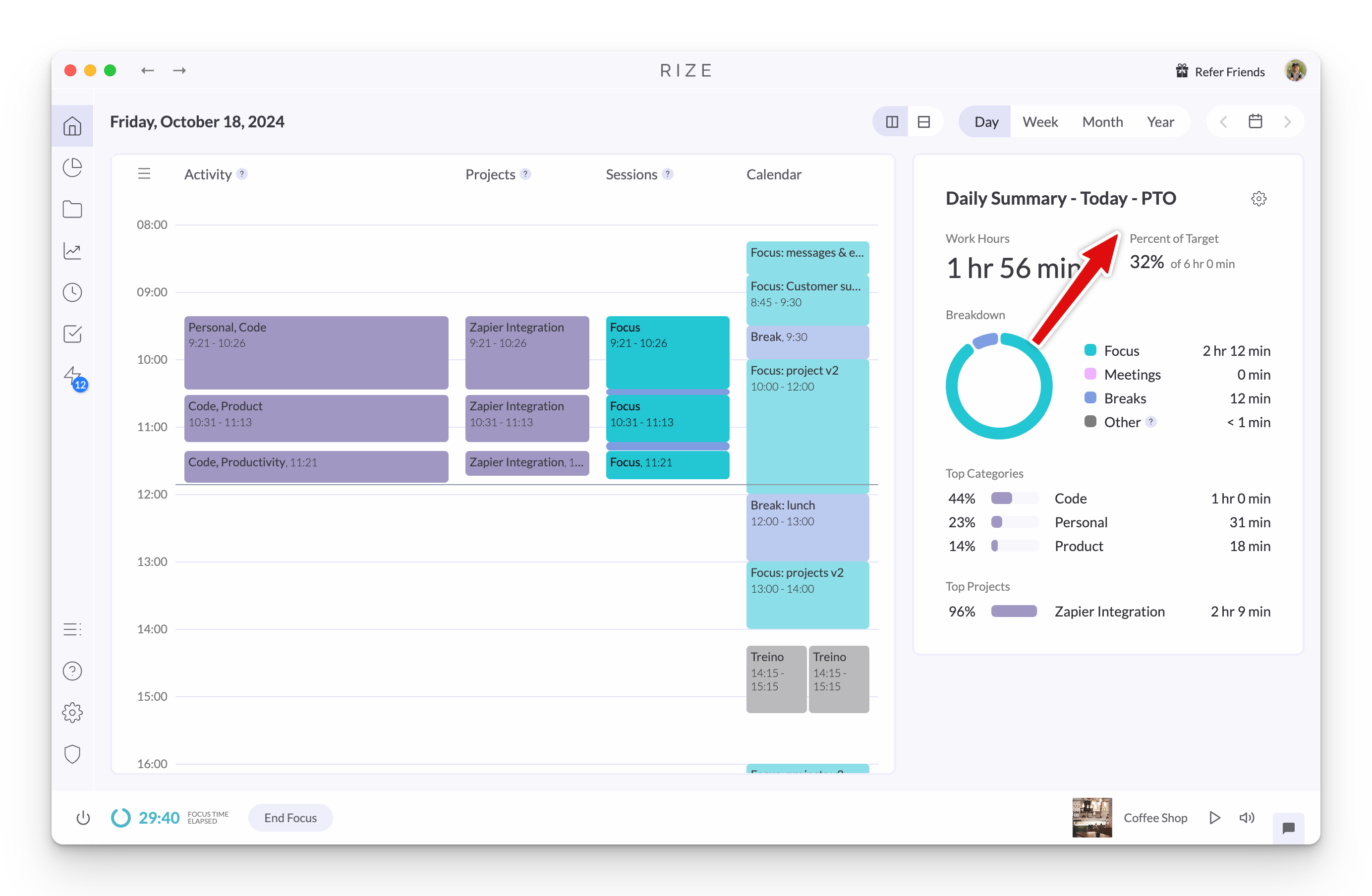Open Daily Summary settings gear
The height and width of the screenshot is (896, 1372).
point(1258,199)
